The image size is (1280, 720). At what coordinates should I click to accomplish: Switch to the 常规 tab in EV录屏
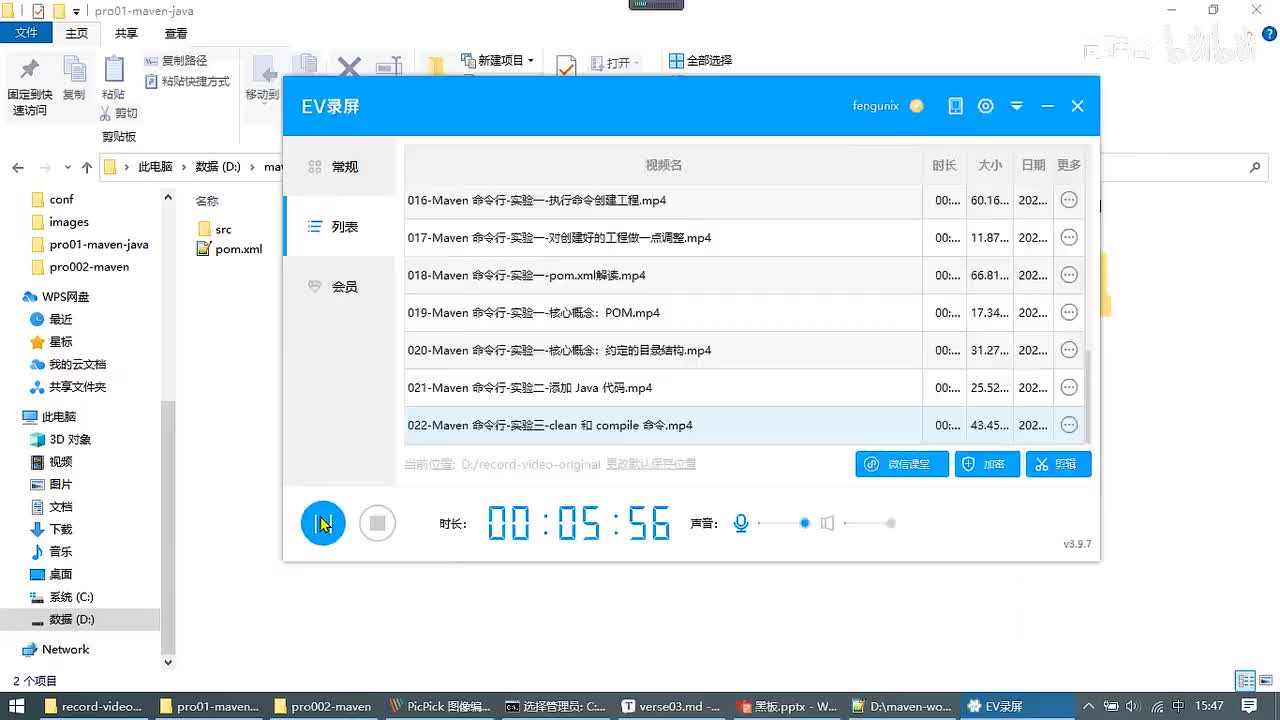[339, 167]
